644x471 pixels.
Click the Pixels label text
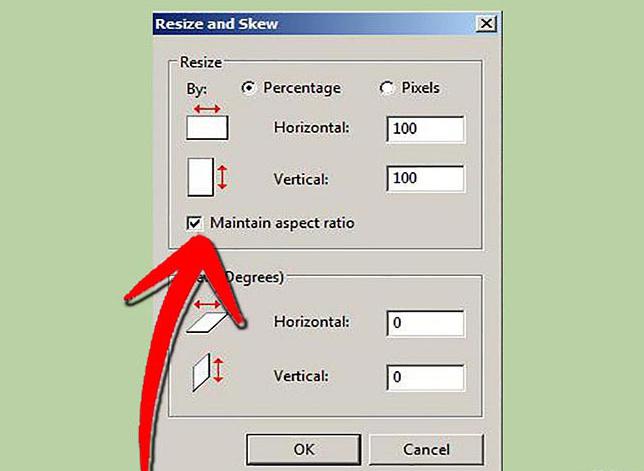[x=420, y=87]
